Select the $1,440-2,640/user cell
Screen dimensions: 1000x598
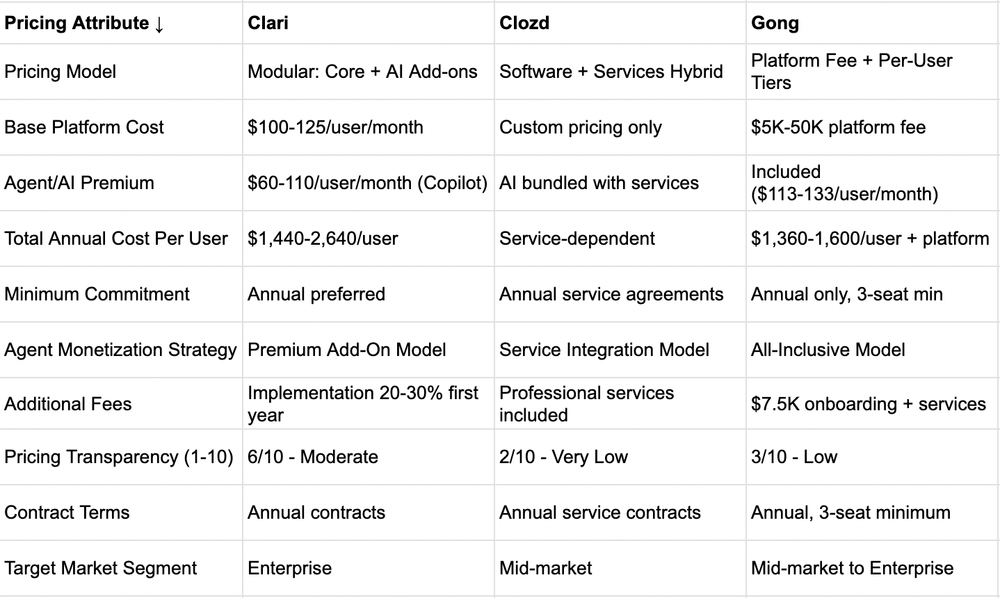pyautogui.click(x=368, y=238)
